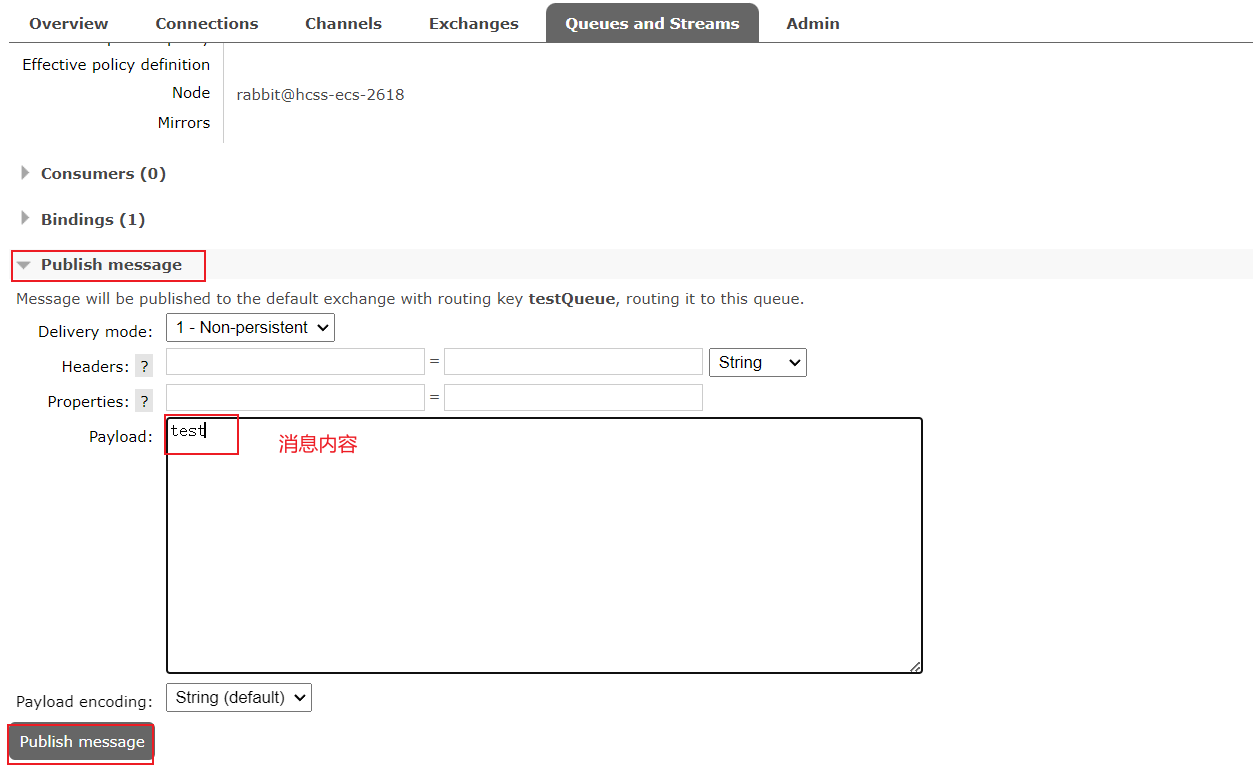Open the Payload encoding dropdown
This screenshot has width=1253, height=774.
click(x=238, y=697)
